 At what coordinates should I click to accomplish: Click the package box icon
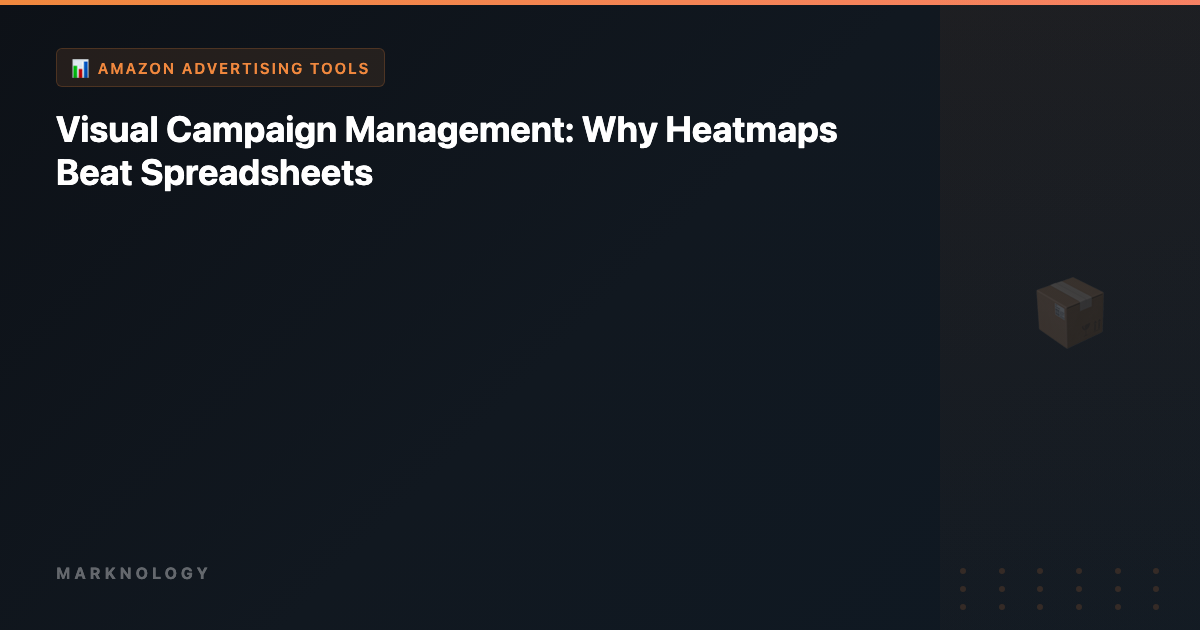[1069, 313]
